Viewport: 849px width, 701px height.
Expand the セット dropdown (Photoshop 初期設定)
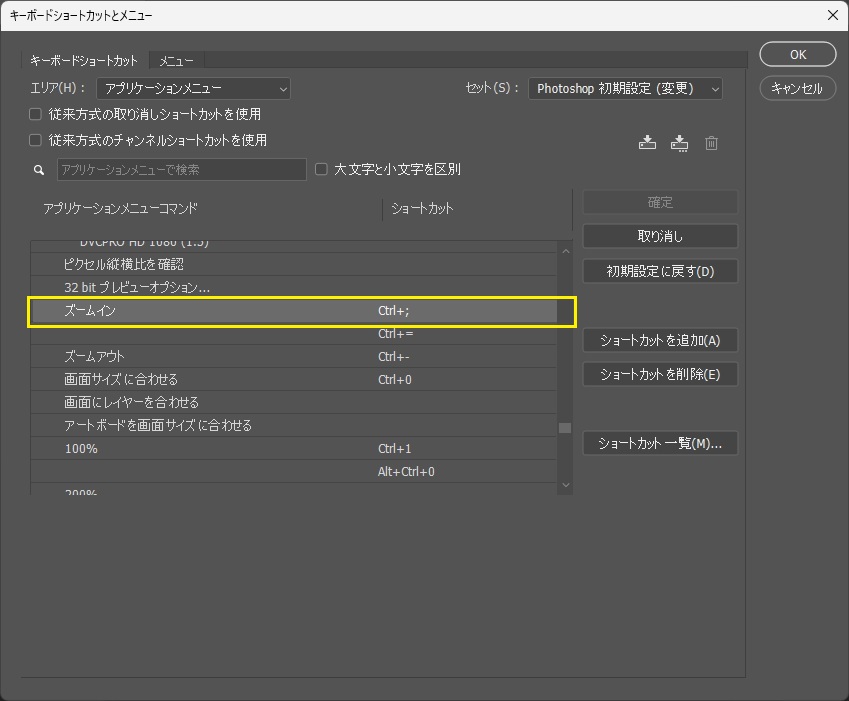(625, 89)
